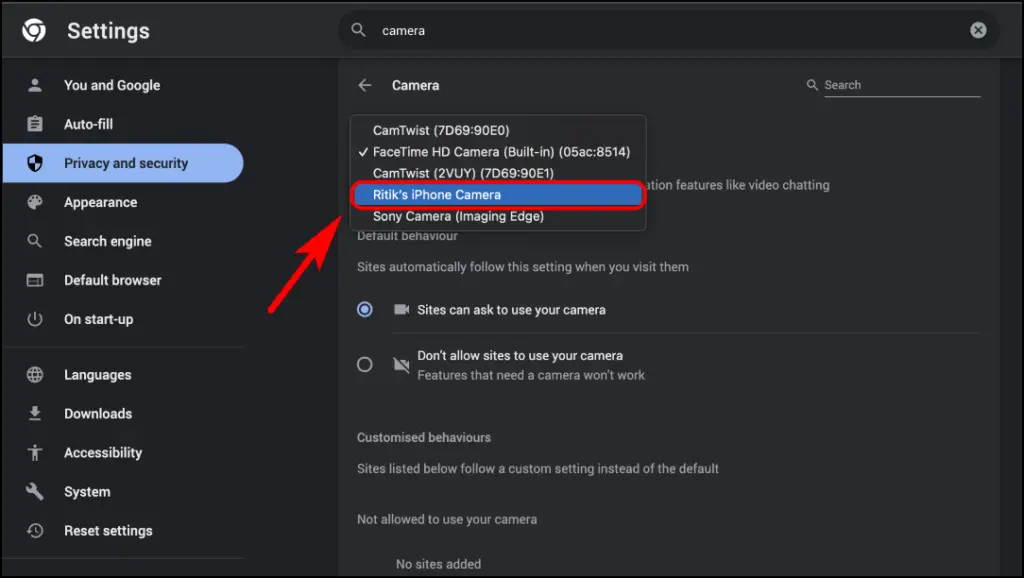
Task: Select FaceTime HD Camera (Built-in) option
Action: 498,152
